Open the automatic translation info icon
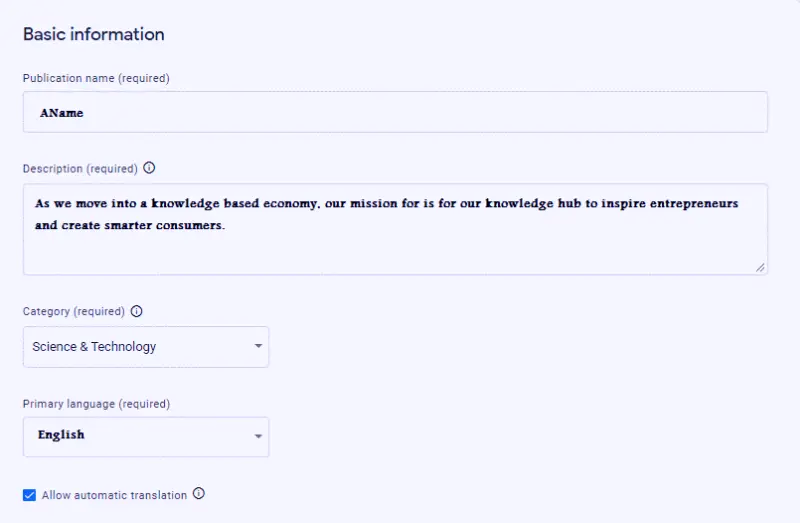The height and width of the screenshot is (523, 800). coord(198,493)
